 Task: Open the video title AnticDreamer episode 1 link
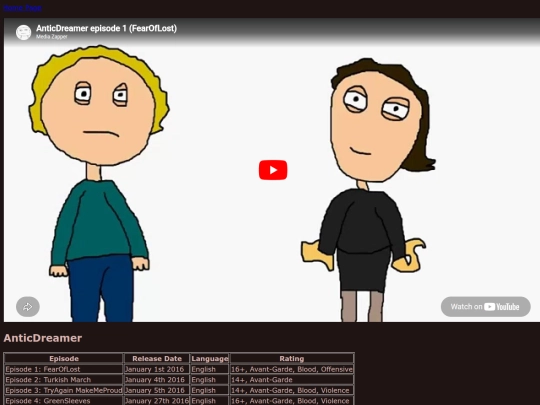[106, 28]
